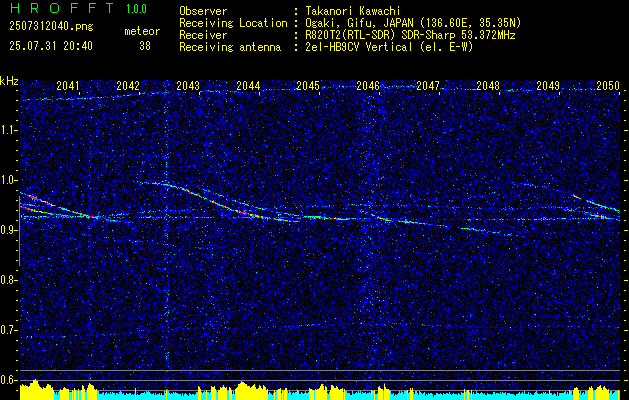Image resolution: width=629 pixels, height=400 pixels.
Task: Click the 0.6 frequency axis label
Action: click(x=8, y=380)
